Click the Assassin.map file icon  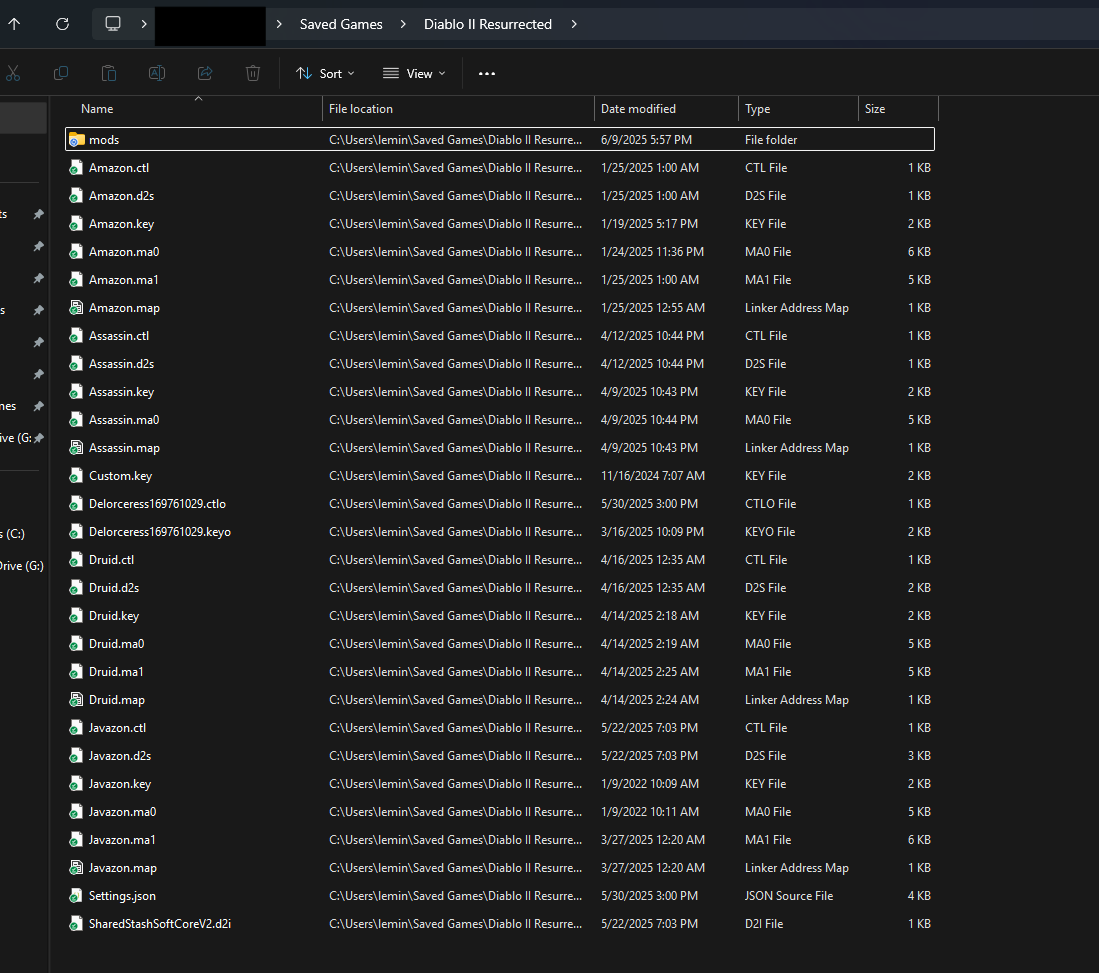pyautogui.click(x=76, y=448)
